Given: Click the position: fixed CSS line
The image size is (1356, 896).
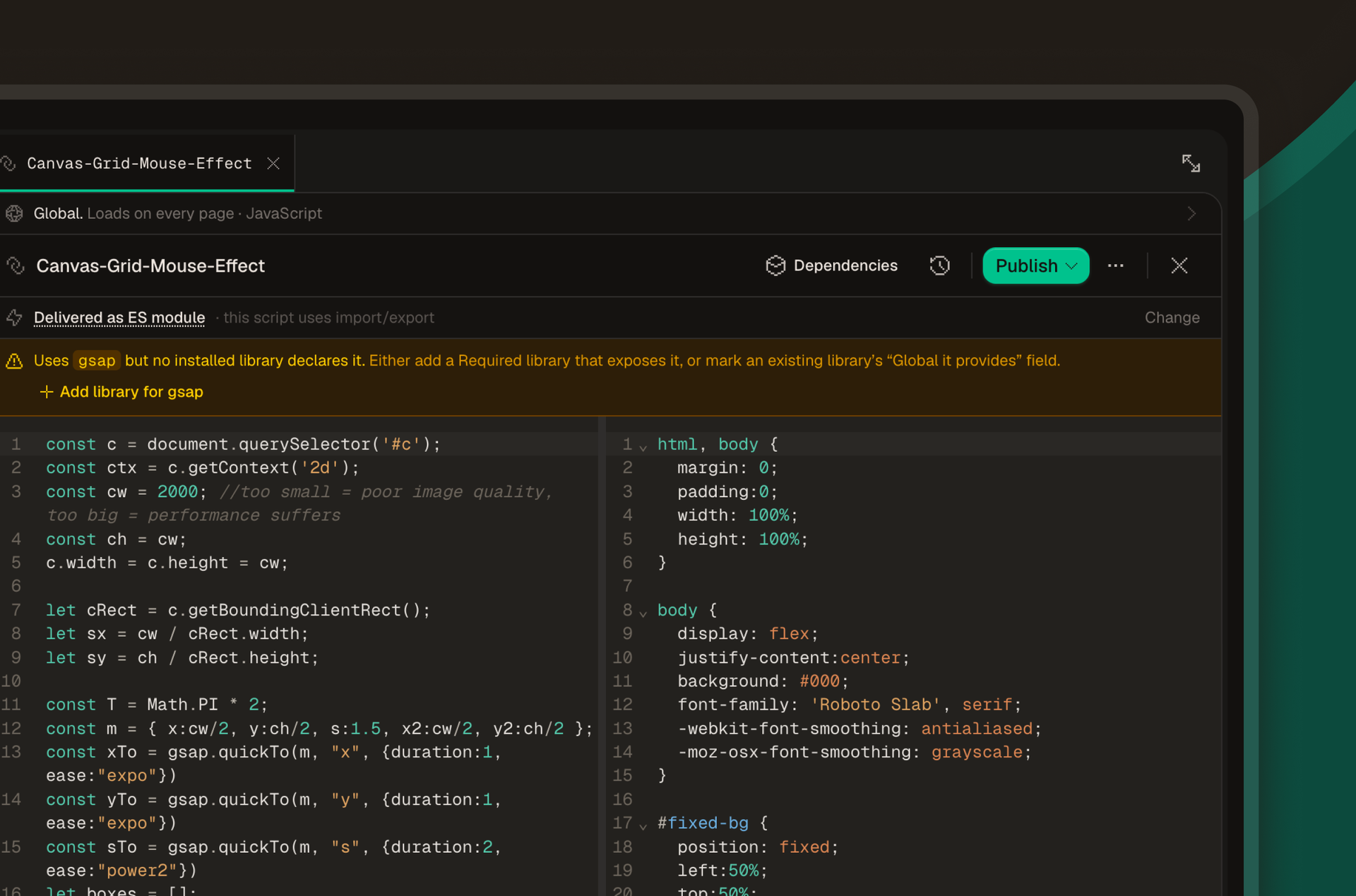Looking at the screenshot, I should tap(758, 847).
